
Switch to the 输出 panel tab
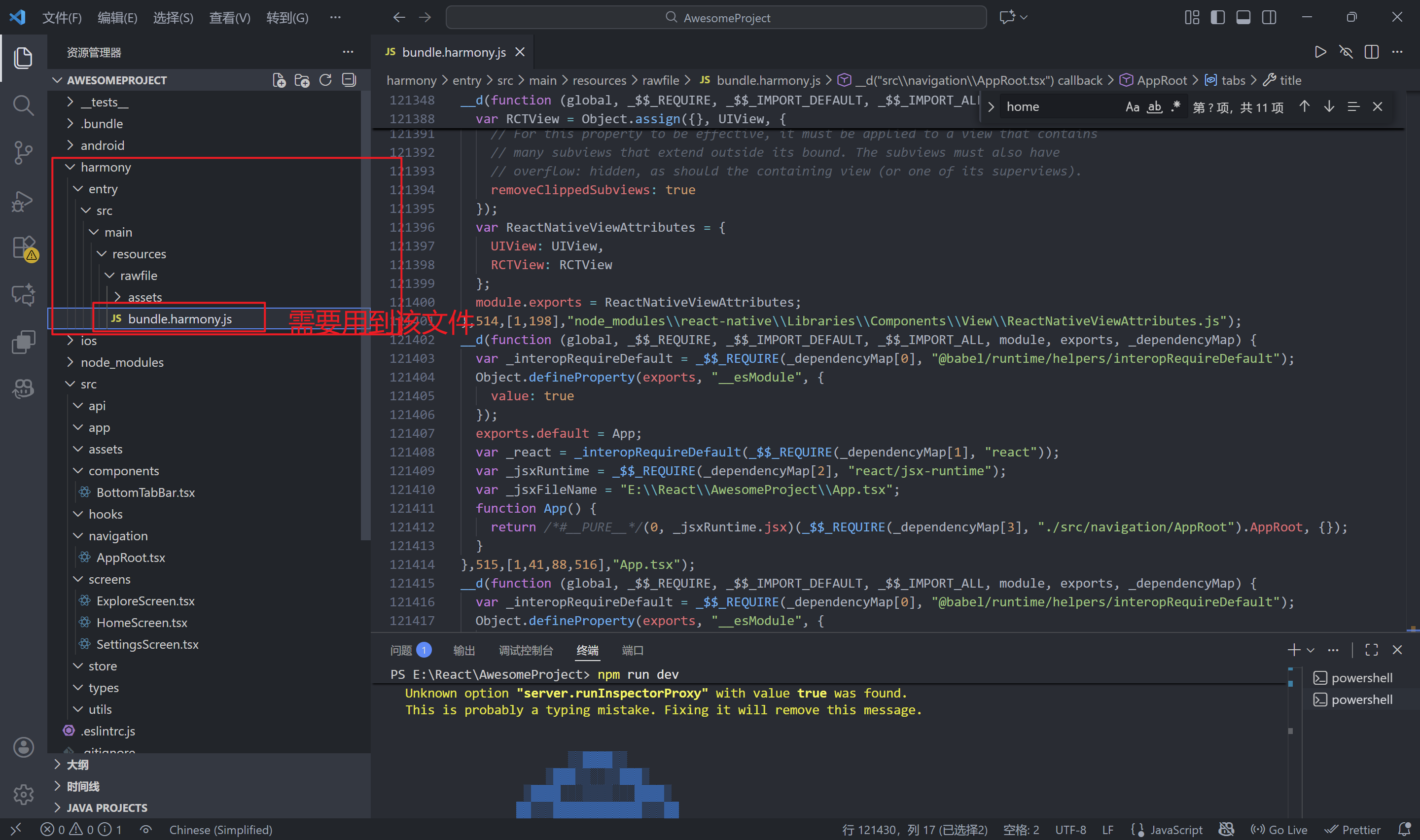point(463,650)
